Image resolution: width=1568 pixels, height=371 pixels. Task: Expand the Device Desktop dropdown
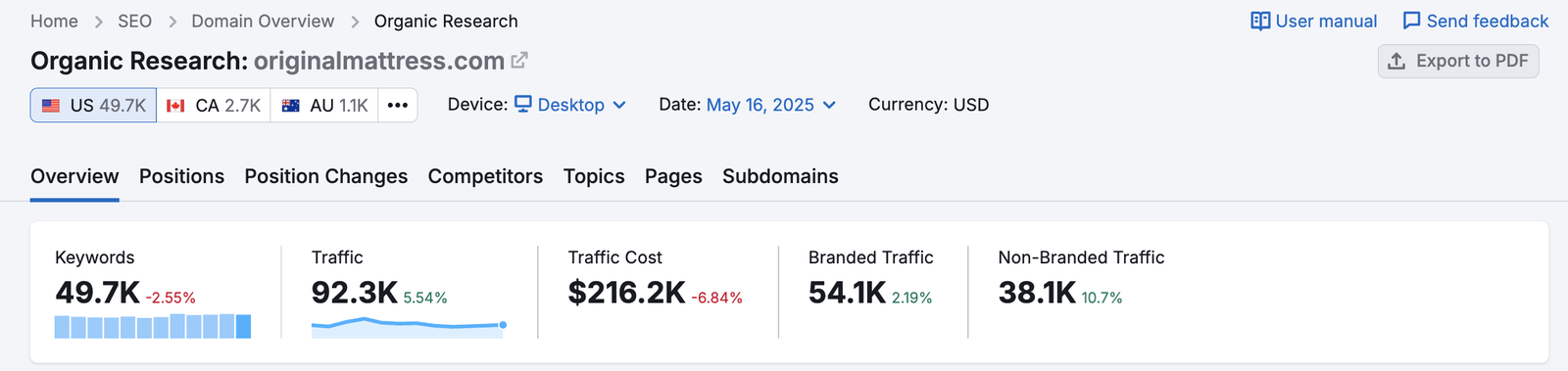[570, 105]
